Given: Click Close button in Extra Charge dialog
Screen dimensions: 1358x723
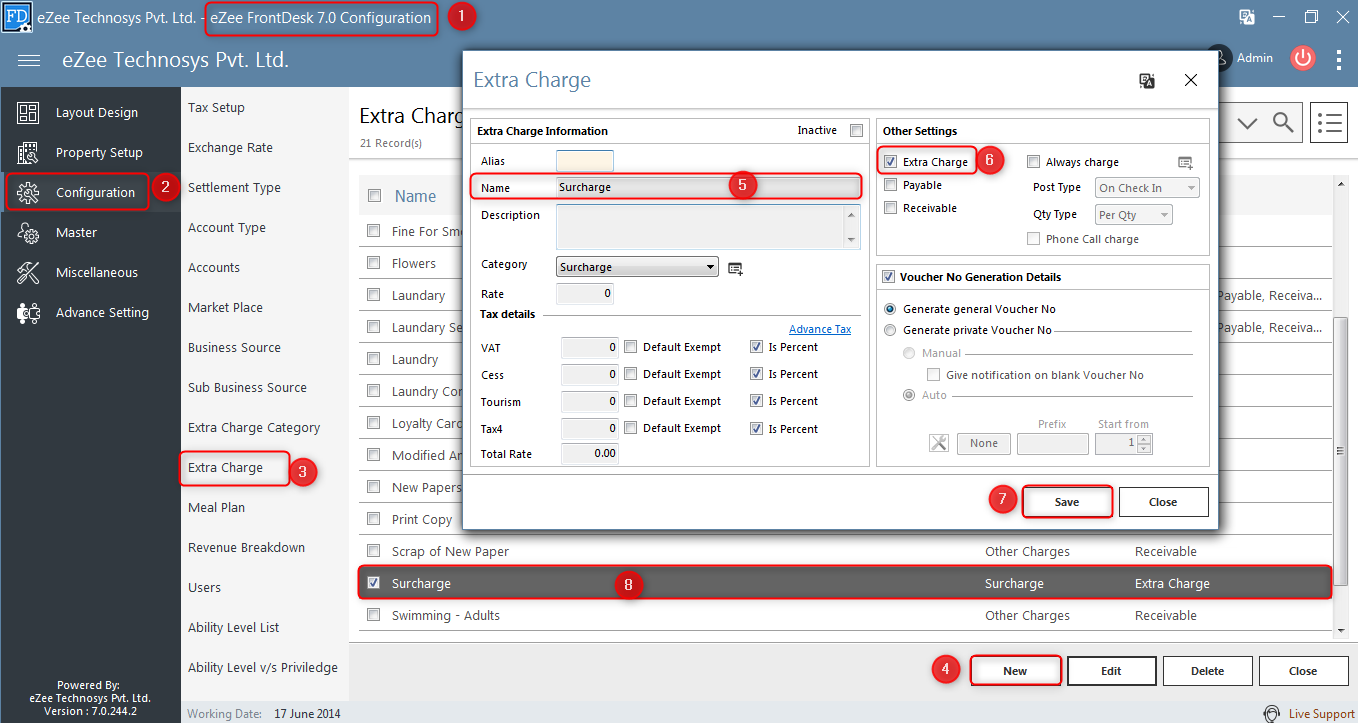Looking at the screenshot, I should click(x=1163, y=502).
